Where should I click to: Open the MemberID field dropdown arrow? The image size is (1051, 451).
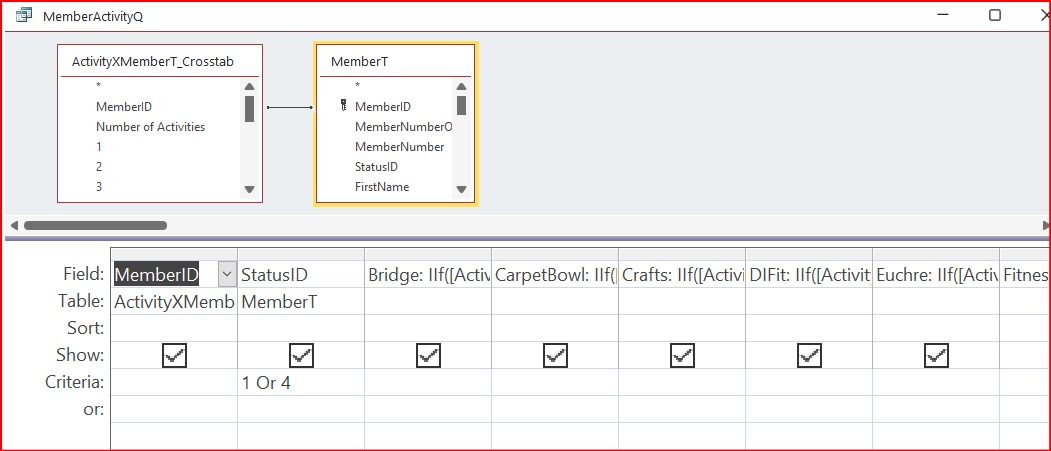(x=227, y=274)
